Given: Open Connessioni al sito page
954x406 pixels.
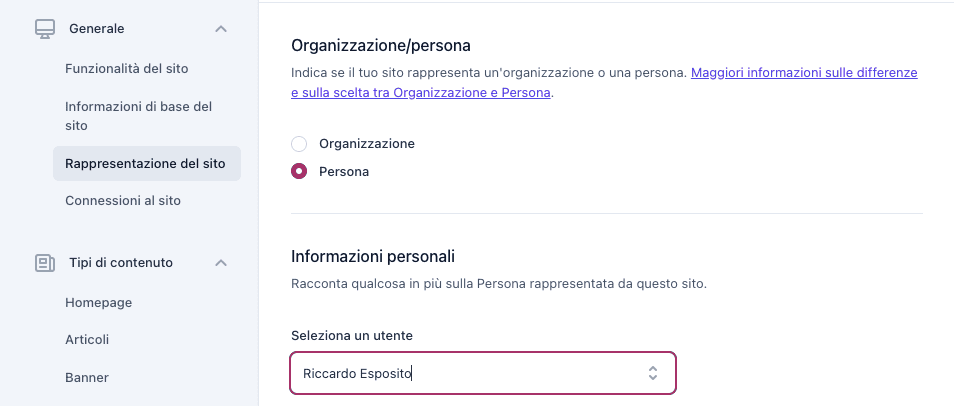Looking at the screenshot, I should [x=123, y=201].
